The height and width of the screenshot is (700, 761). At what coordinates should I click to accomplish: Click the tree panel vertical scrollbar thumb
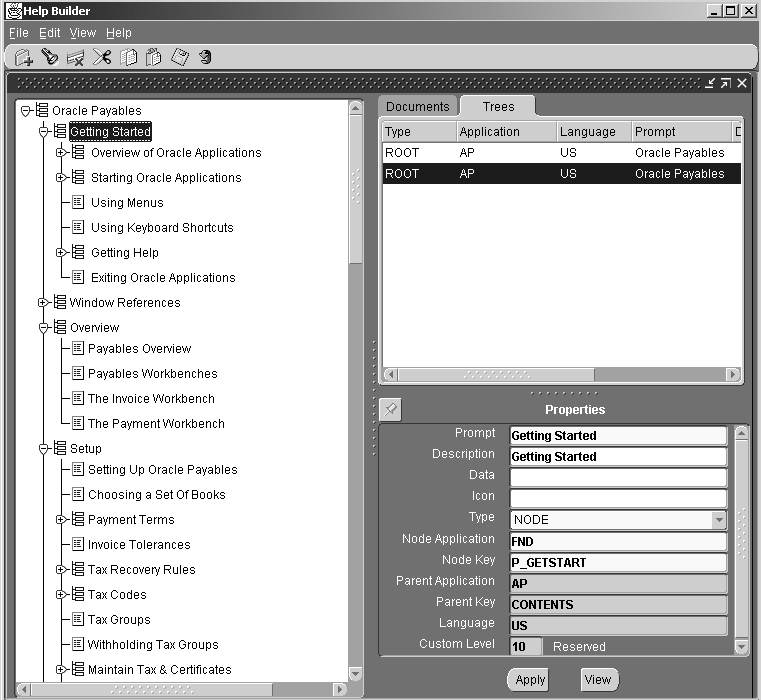point(356,189)
